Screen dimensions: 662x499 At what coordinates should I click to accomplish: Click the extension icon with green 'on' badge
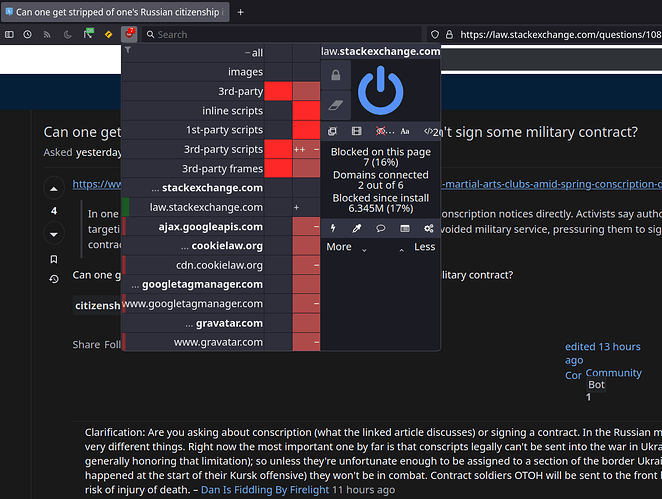(x=88, y=33)
